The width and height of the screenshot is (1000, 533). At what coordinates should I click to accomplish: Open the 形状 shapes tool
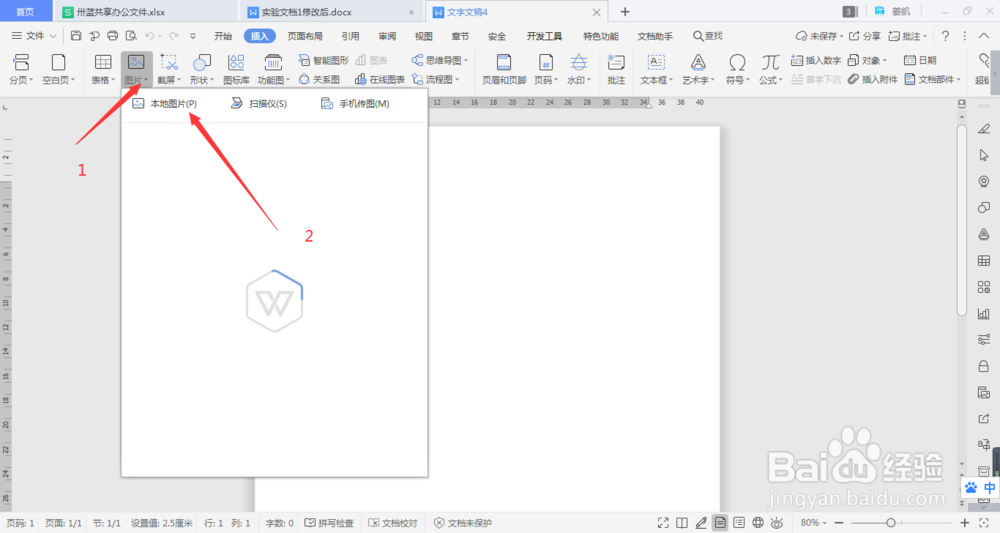pyautogui.click(x=202, y=69)
